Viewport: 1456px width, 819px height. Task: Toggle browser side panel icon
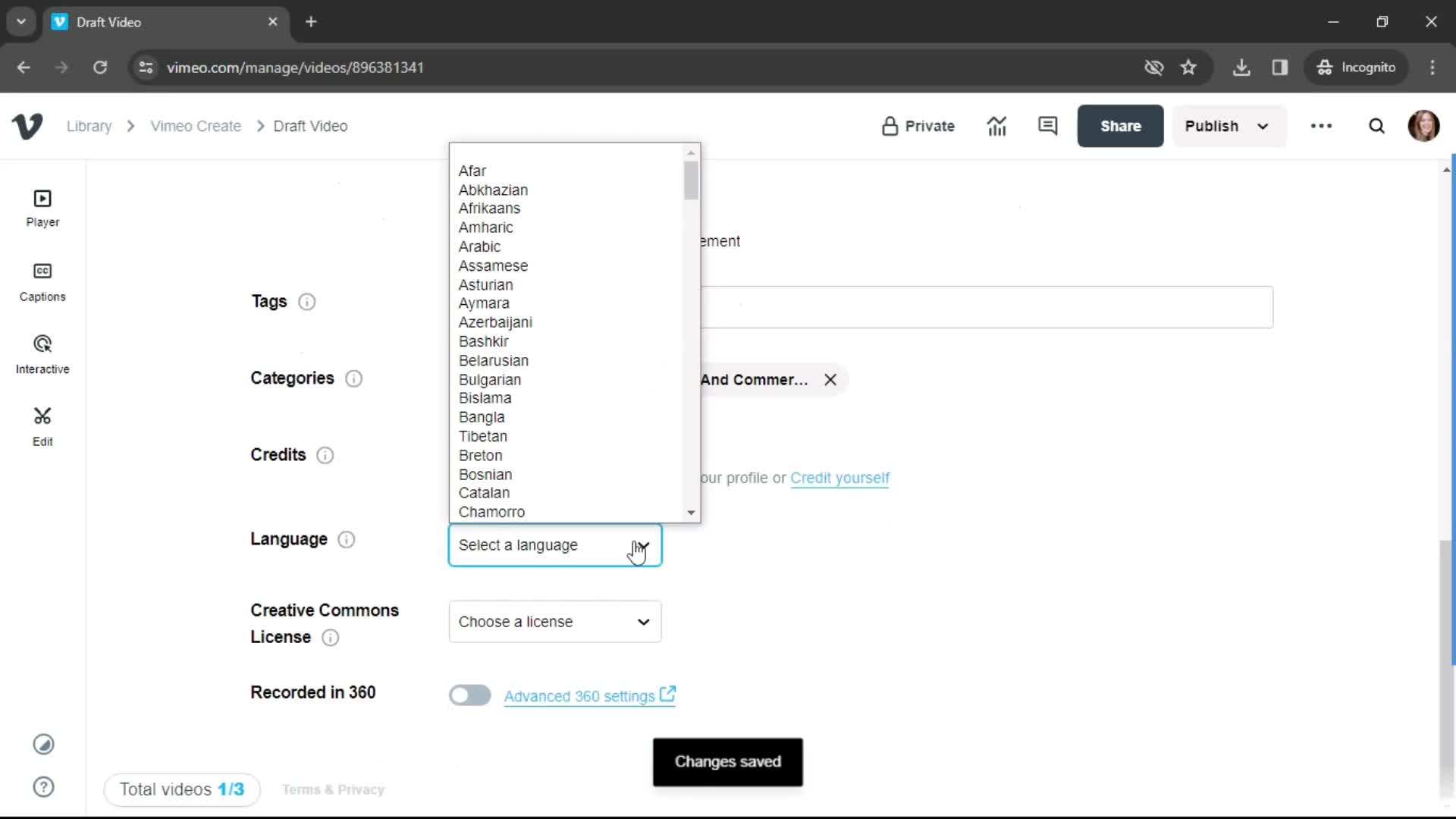1280,67
